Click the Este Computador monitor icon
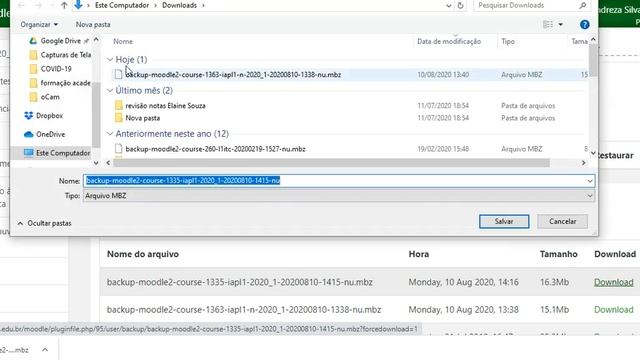Image resolution: width=640 pixels, height=360 pixels. [29, 153]
